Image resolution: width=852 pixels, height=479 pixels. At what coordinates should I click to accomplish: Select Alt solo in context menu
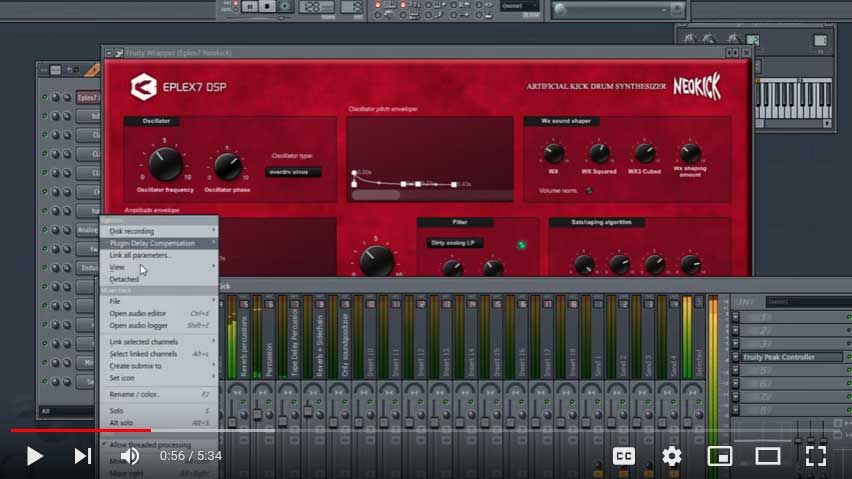point(159,423)
